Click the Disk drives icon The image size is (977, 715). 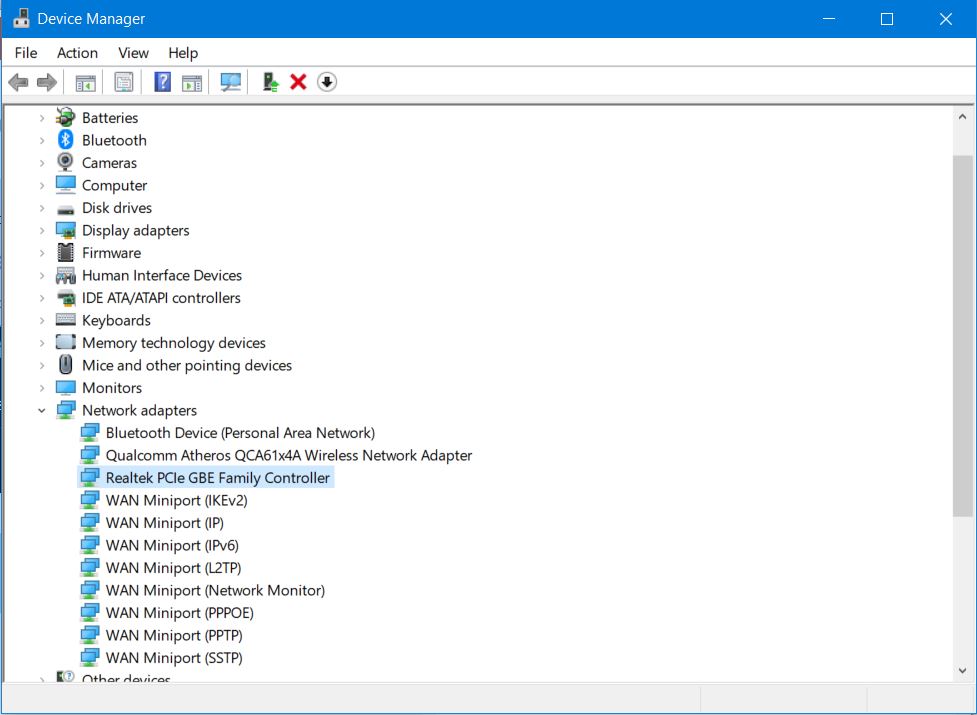(65, 210)
